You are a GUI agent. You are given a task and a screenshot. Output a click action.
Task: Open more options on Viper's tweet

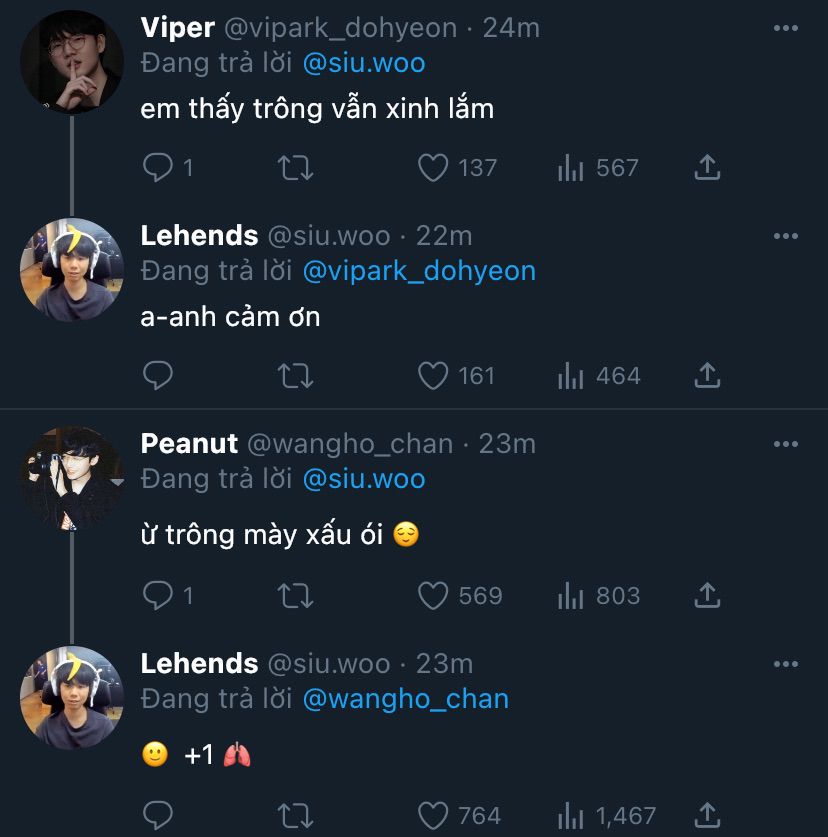coord(786,28)
